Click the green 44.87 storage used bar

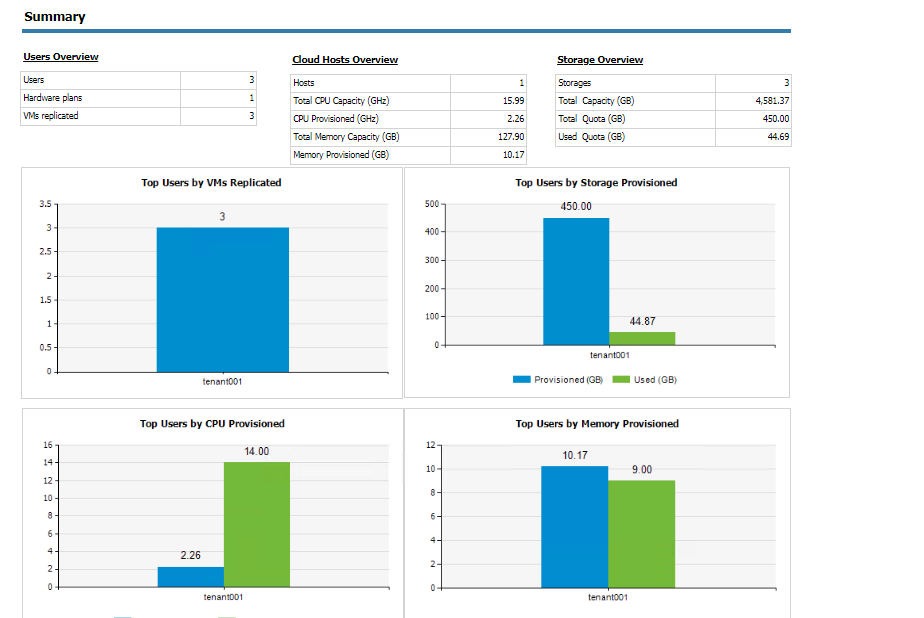(642, 339)
